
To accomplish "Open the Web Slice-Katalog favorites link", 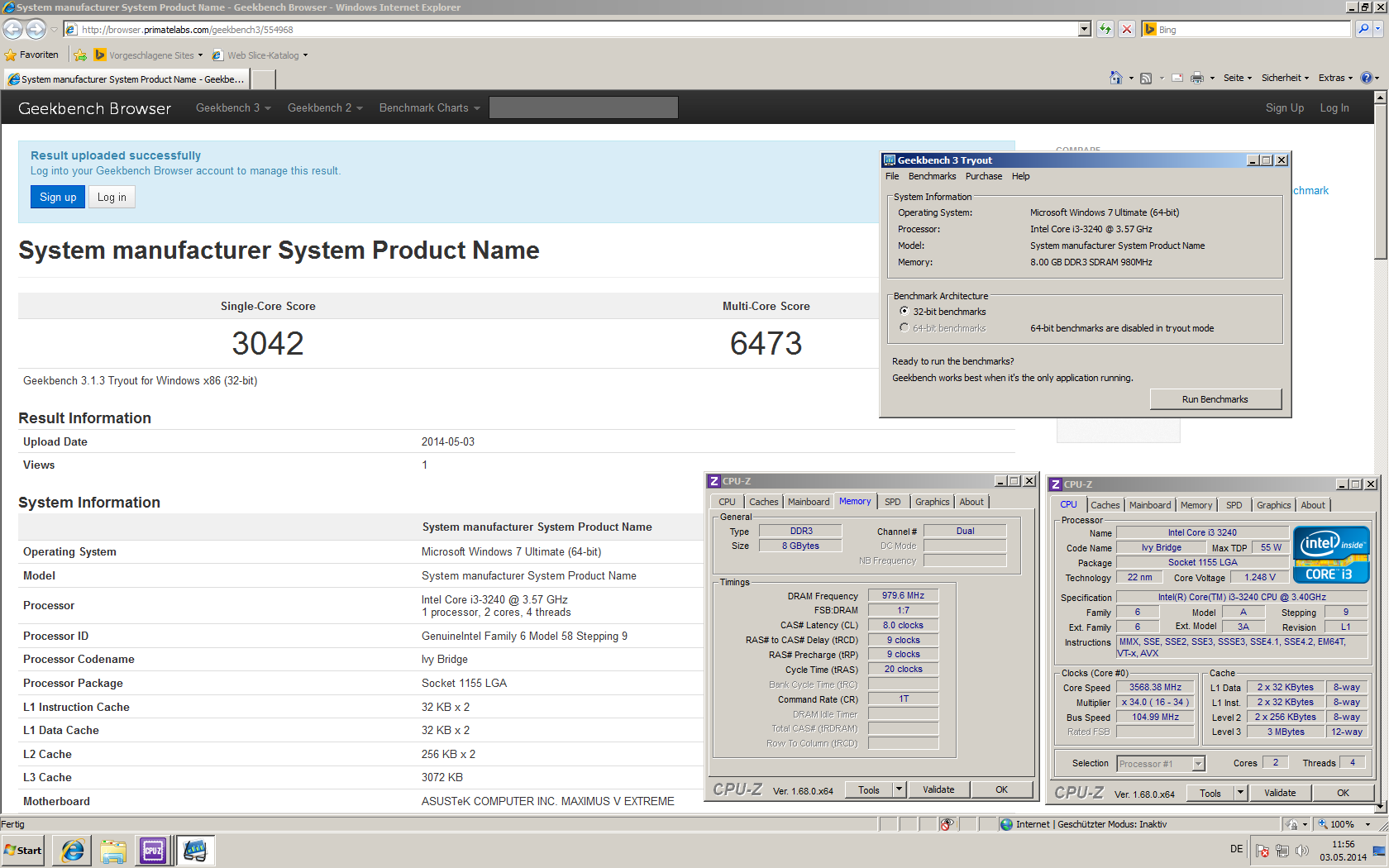I will pyautogui.click(x=260, y=55).
